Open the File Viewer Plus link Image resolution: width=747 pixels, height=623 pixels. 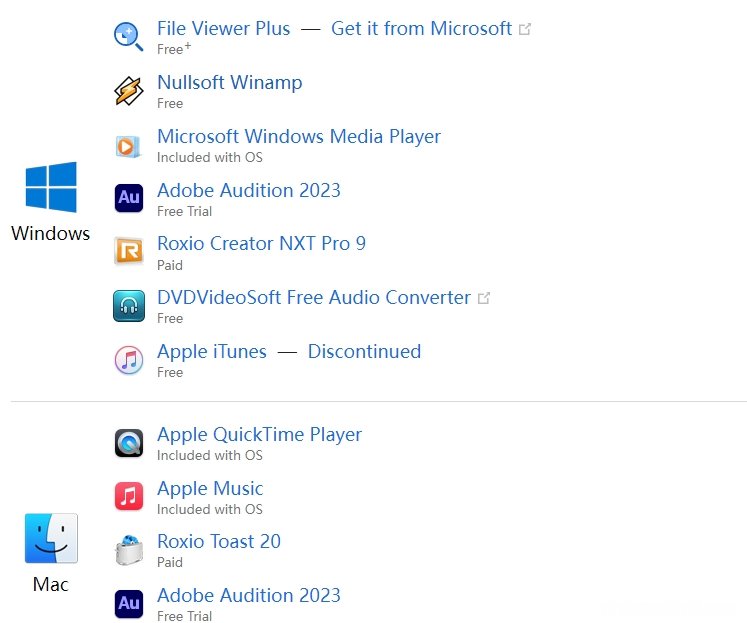tap(223, 29)
